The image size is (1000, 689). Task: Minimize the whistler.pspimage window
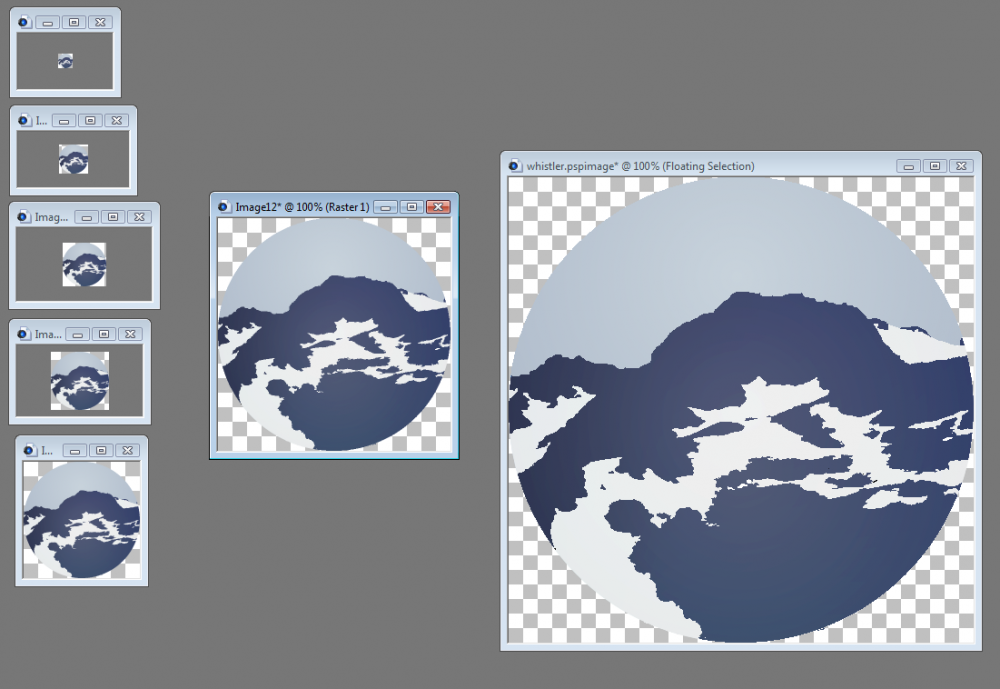coord(908,166)
